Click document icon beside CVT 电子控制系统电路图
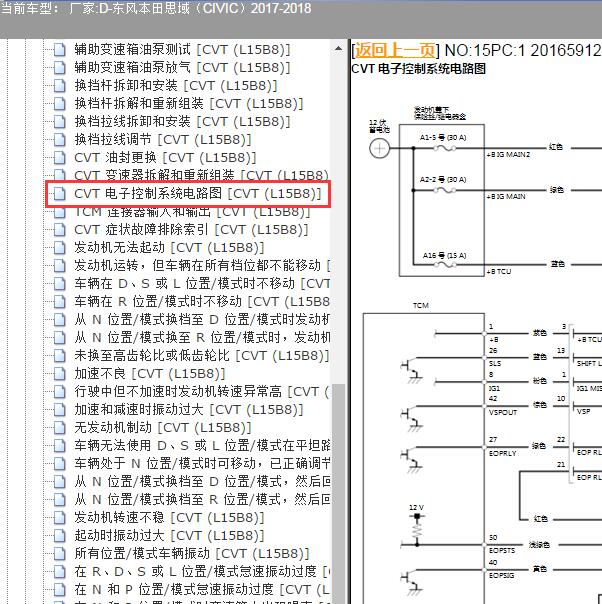This screenshot has width=602, height=604. coord(59,193)
